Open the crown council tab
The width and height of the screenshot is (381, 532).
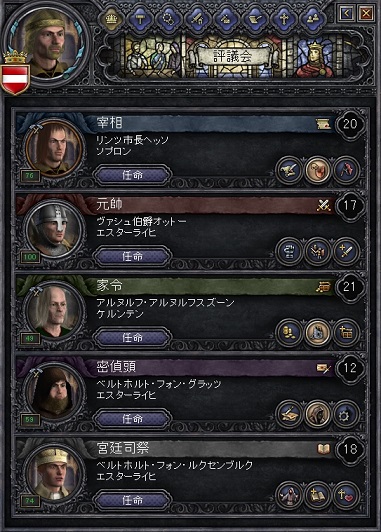[x=112, y=19]
